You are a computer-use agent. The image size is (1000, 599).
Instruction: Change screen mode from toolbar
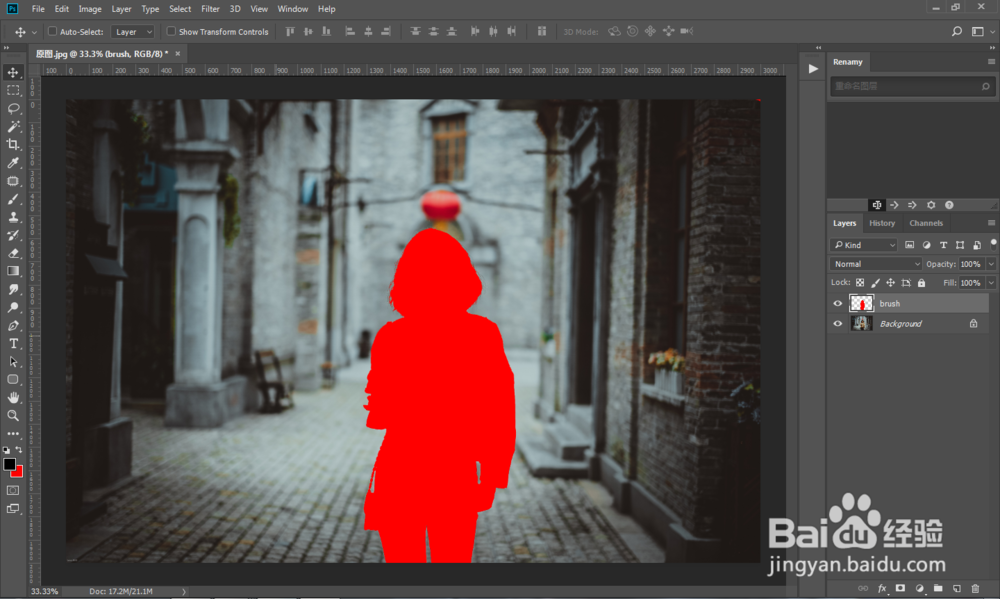[x=13, y=508]
